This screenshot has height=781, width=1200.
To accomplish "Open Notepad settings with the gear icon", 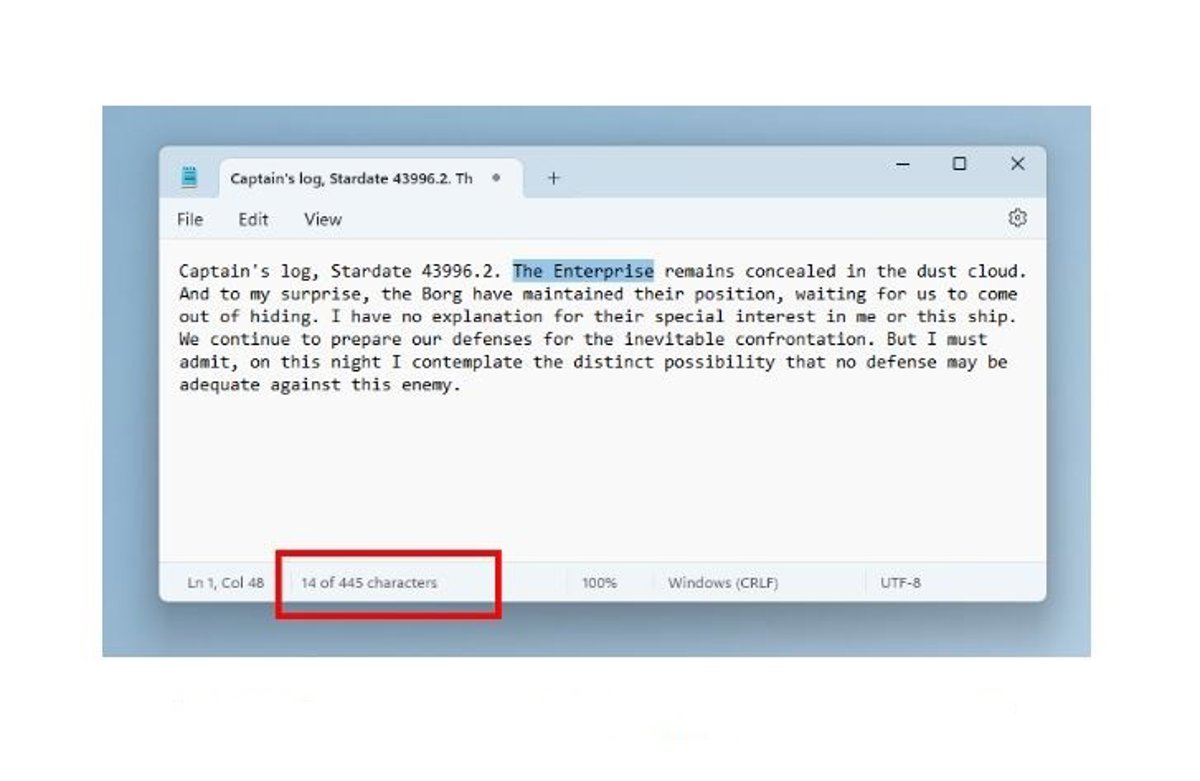I will coord(1017,218).
